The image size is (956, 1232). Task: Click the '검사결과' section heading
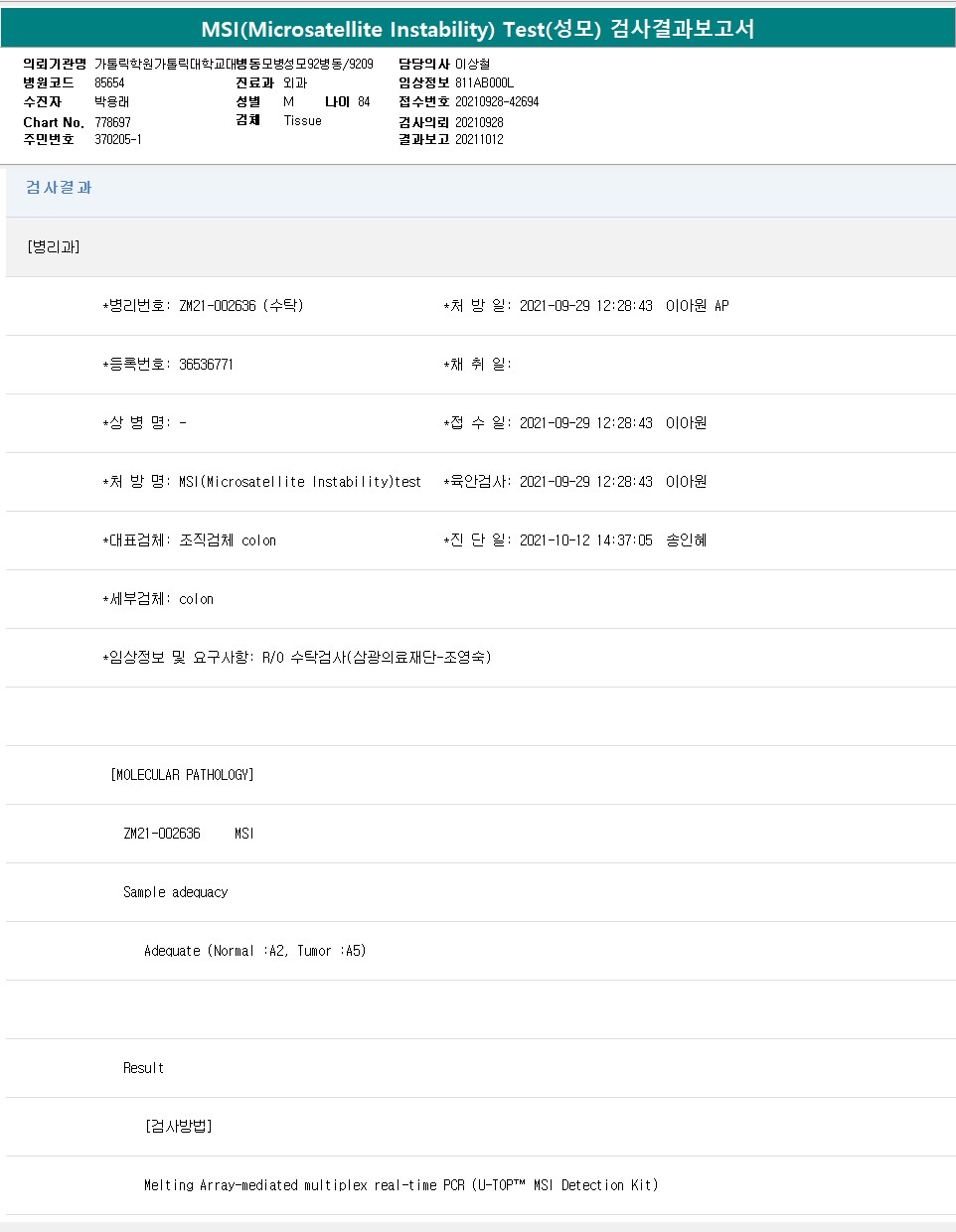click(59, 188)
